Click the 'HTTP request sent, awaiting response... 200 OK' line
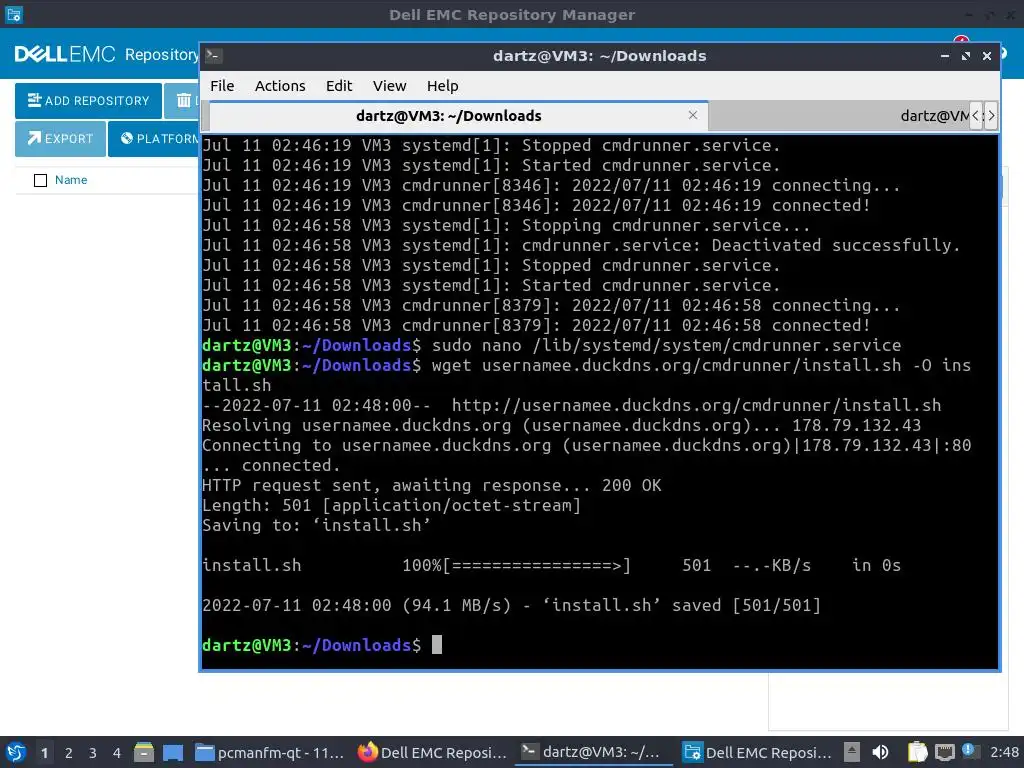This screenshot has width=1024, height=768. [x=432, y=485]
